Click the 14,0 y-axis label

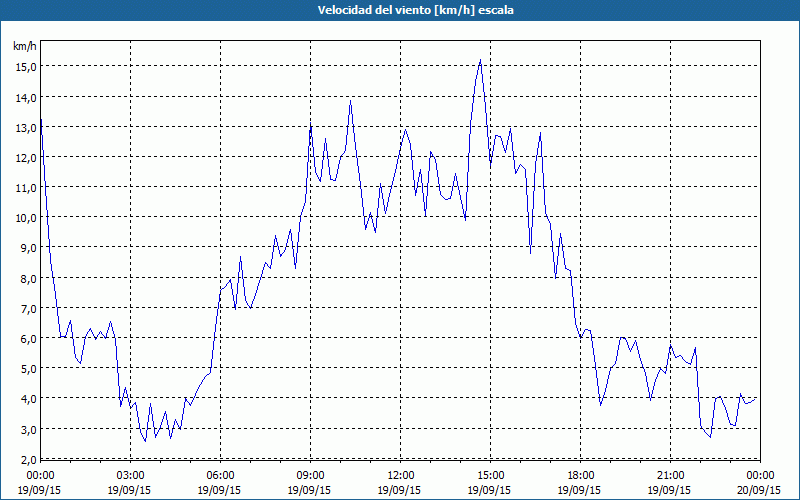point(26,97)
